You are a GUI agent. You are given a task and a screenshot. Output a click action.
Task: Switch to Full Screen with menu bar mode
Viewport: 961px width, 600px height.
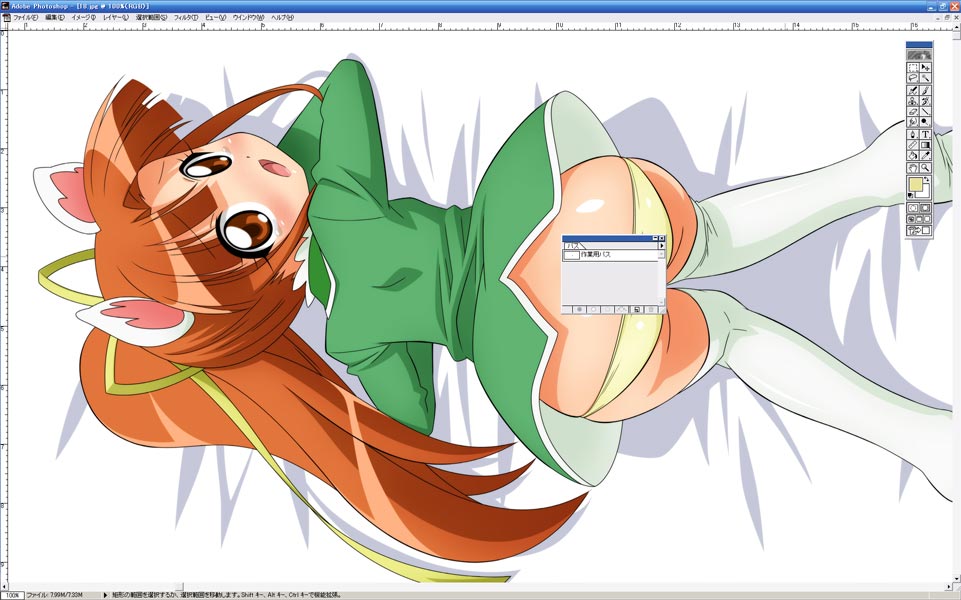(x=919, y=219)
